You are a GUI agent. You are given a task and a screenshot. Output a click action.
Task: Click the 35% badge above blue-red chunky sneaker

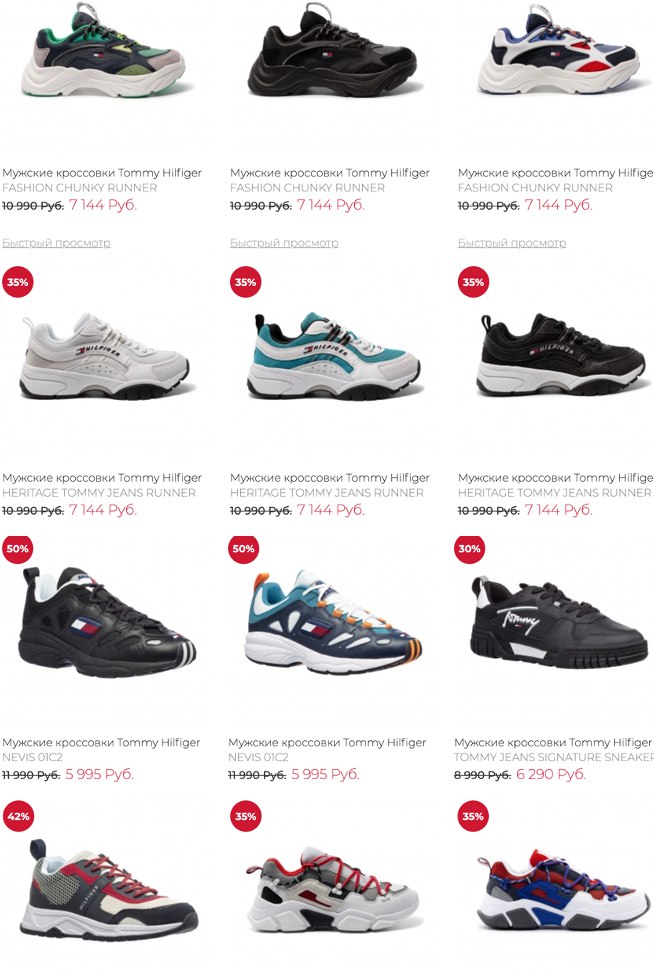click(473, 816)
